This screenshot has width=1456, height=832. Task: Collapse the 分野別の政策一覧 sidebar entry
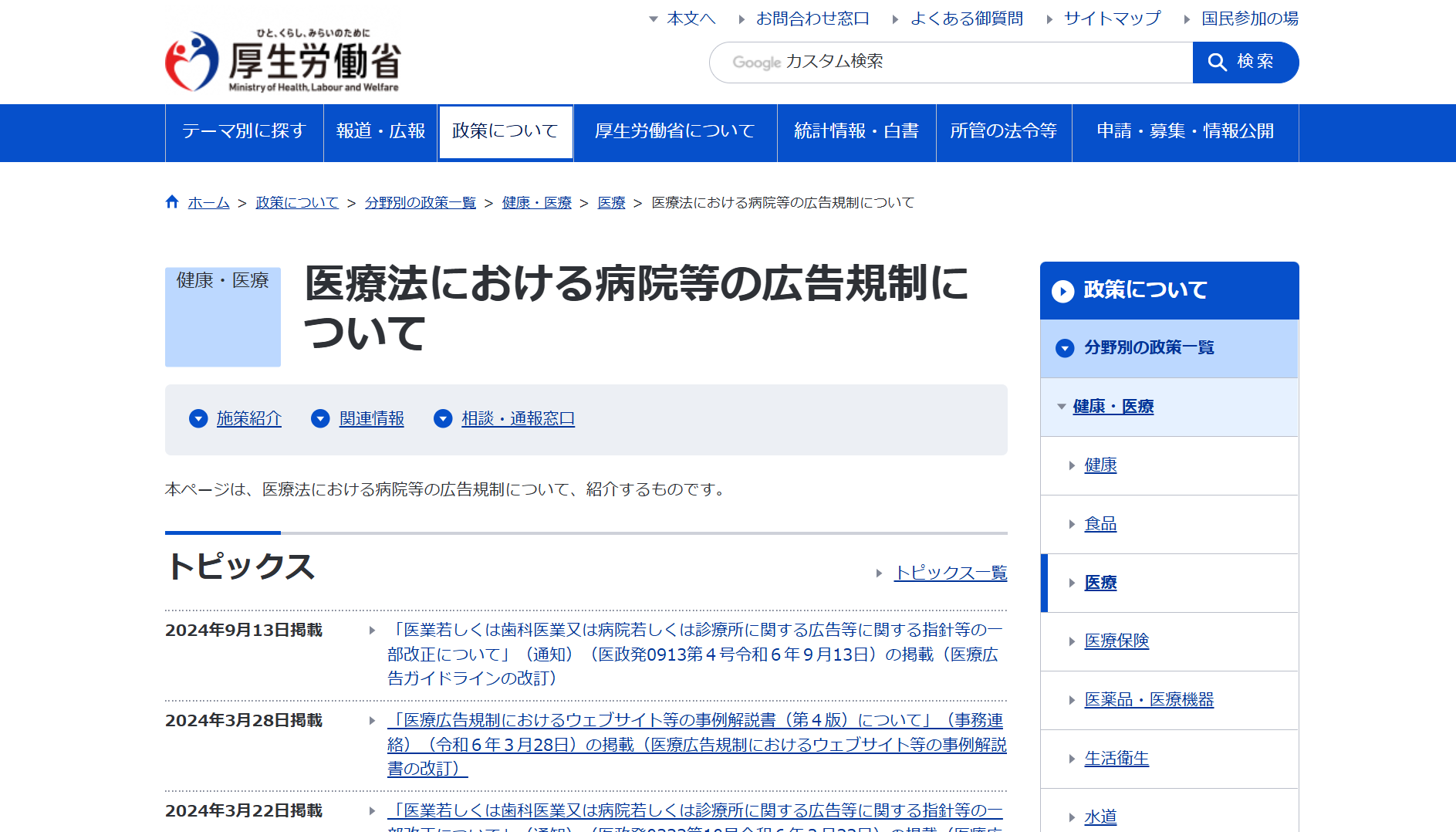pos(1064,348)
